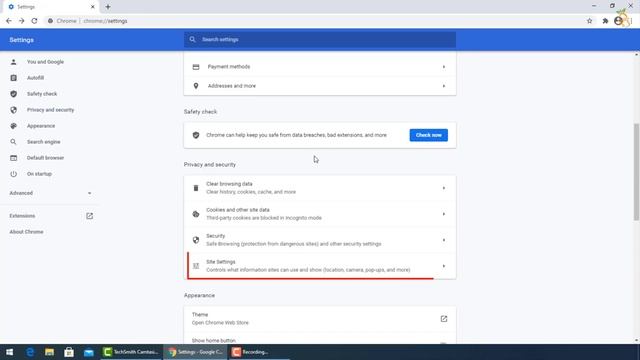Click the Check now button
The image size is (640, 360).
[429, 135]
